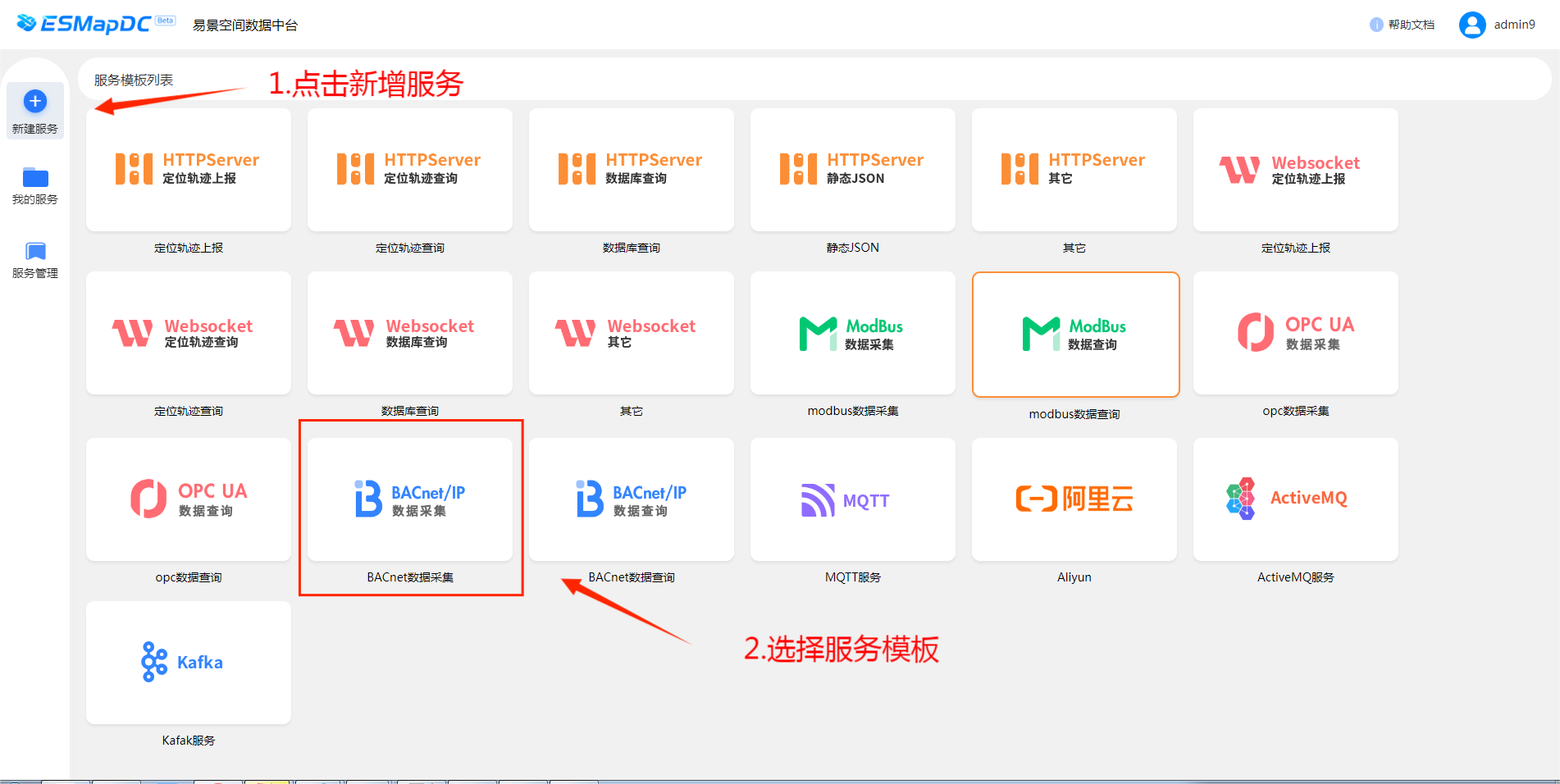Viewport: 1560px width, 784px height.
Task: Select HTTPServer 数据库查询 template card
Action: 632,170
